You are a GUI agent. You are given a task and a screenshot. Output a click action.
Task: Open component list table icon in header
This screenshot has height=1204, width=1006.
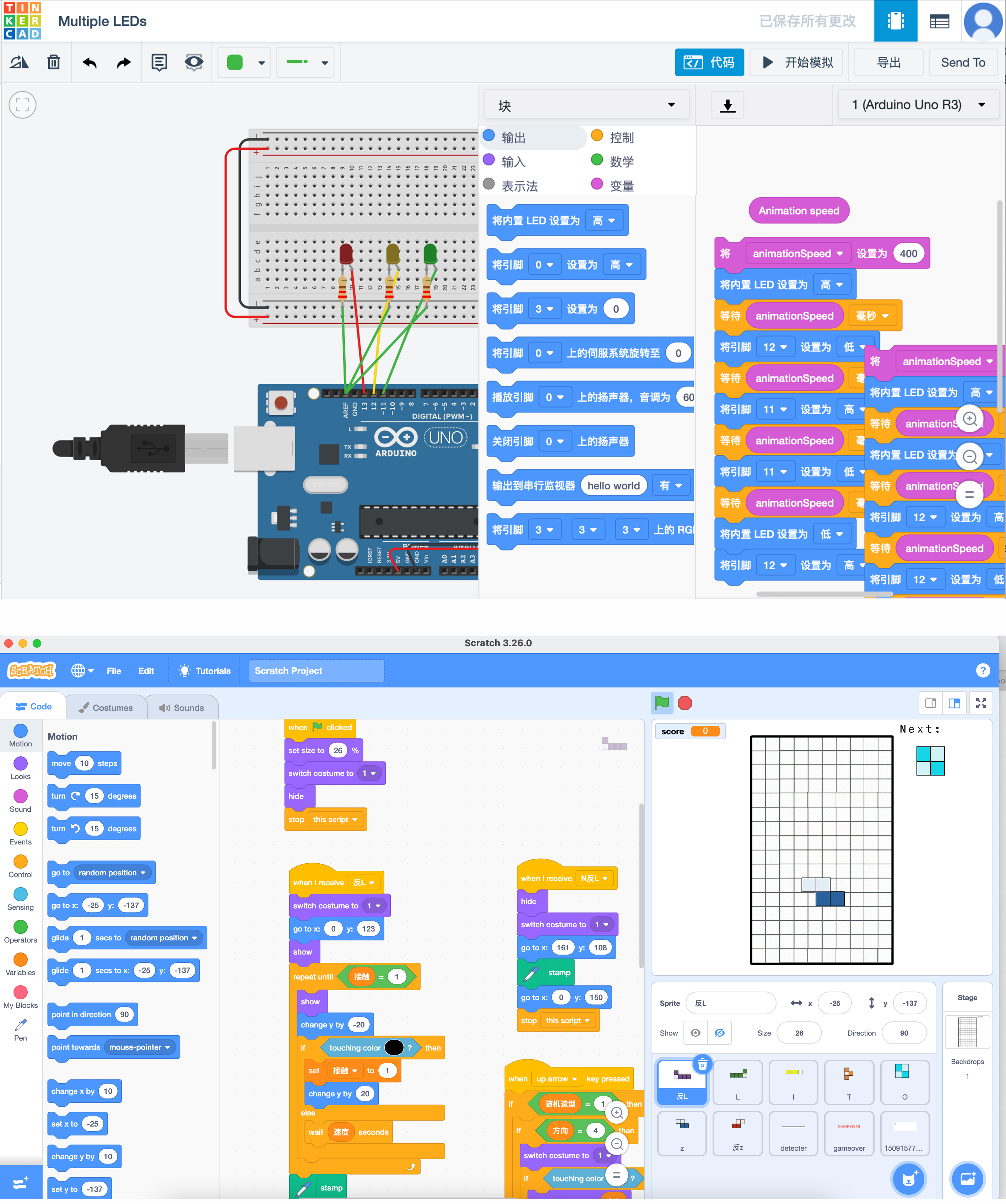pos(940,21)
